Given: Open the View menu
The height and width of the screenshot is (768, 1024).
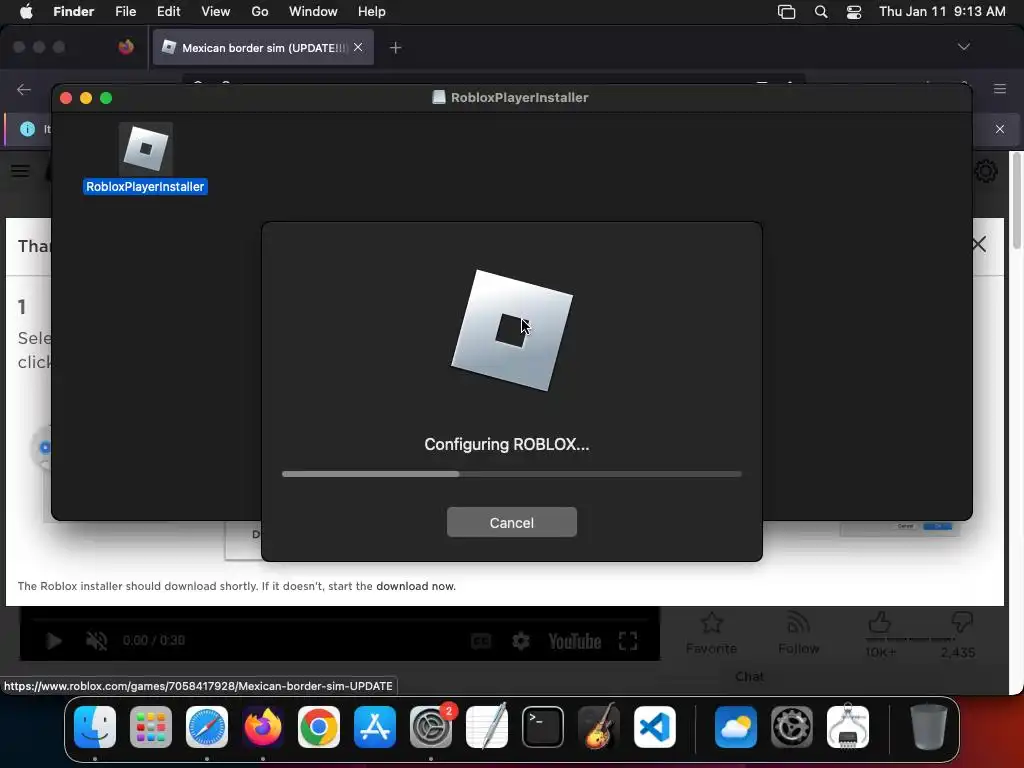Looking at the screenshot, I should [x=216, y=12].
